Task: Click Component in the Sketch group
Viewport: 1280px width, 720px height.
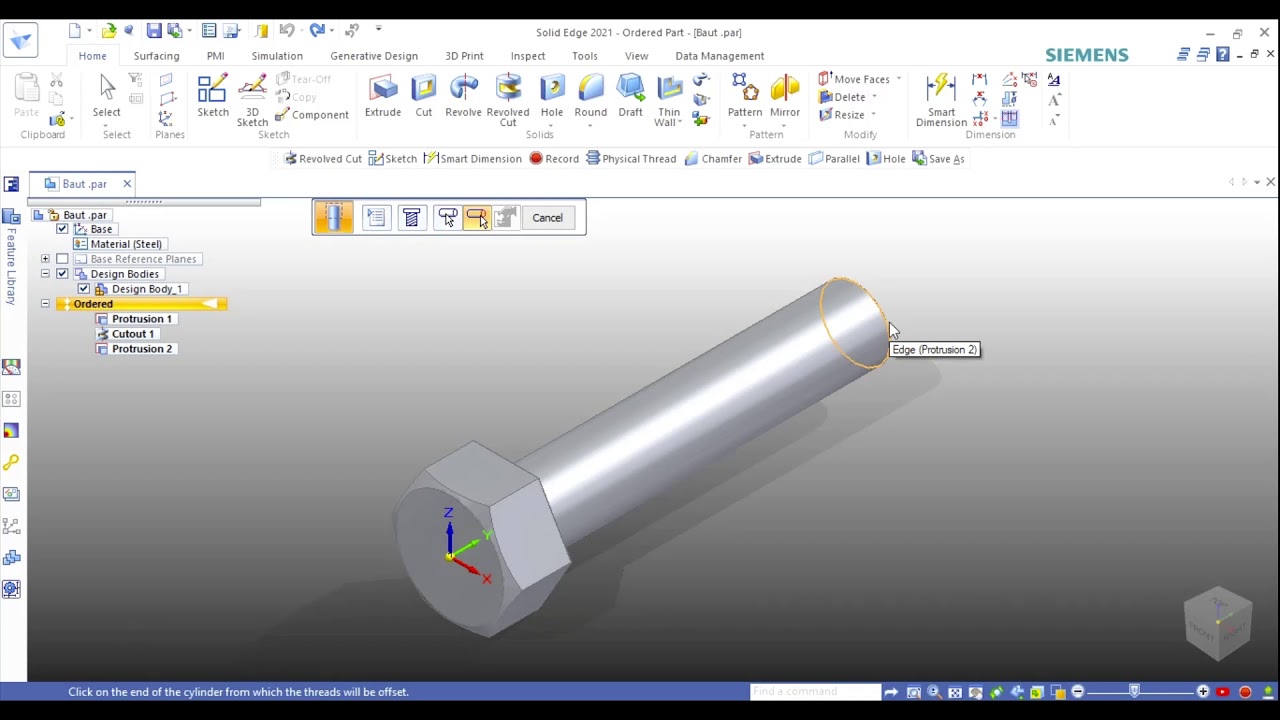Action: click(312, 115)
